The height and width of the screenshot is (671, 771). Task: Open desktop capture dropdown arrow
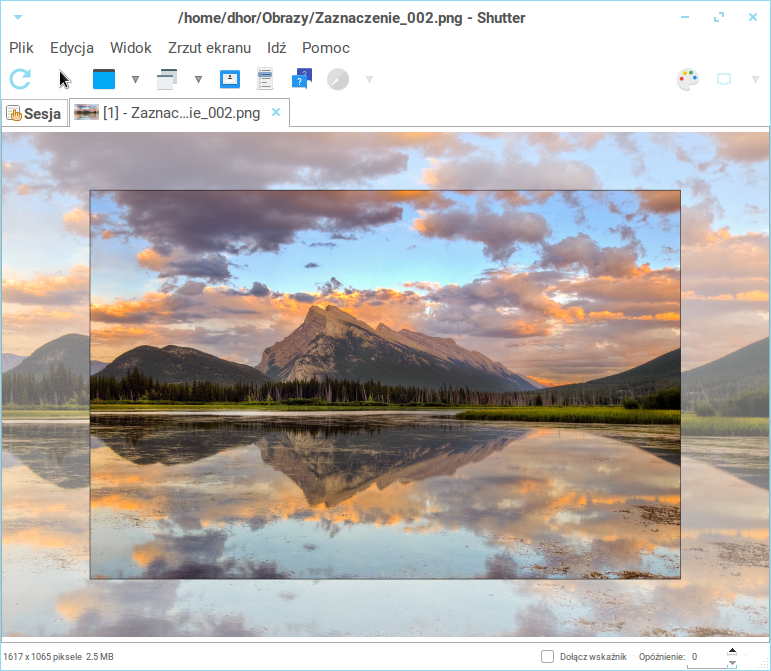point(135,79)
